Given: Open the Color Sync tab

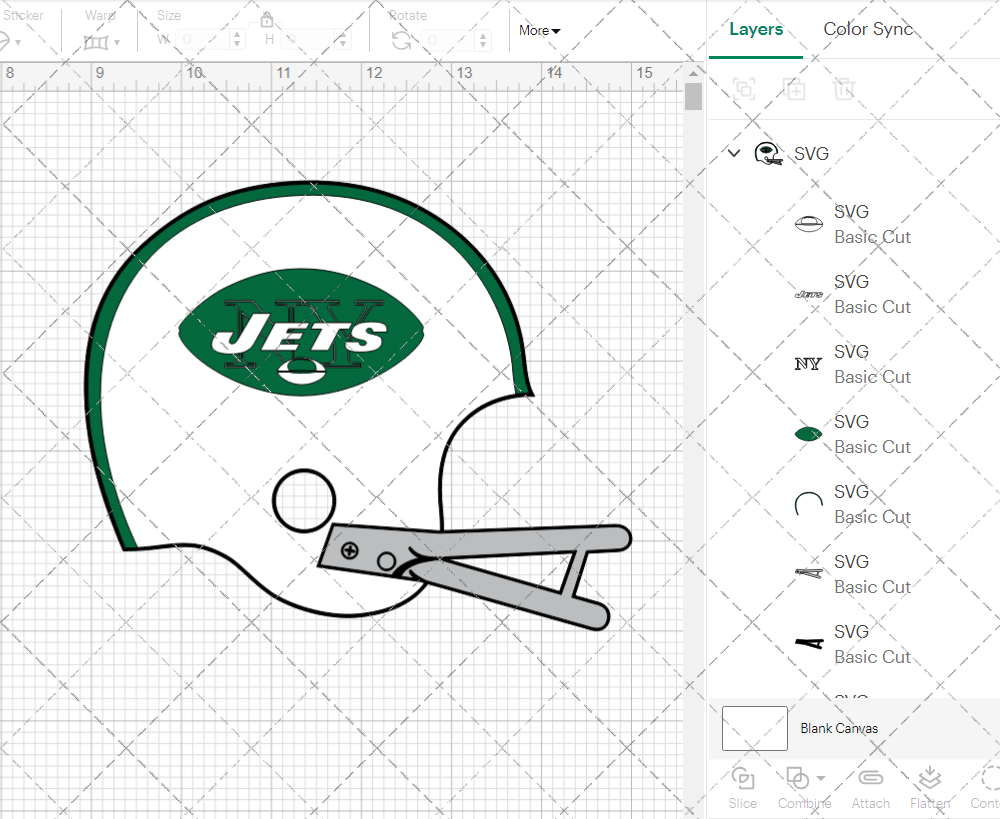Looking at the screenshot, I should pyautogui.click(x=867, y=29).
